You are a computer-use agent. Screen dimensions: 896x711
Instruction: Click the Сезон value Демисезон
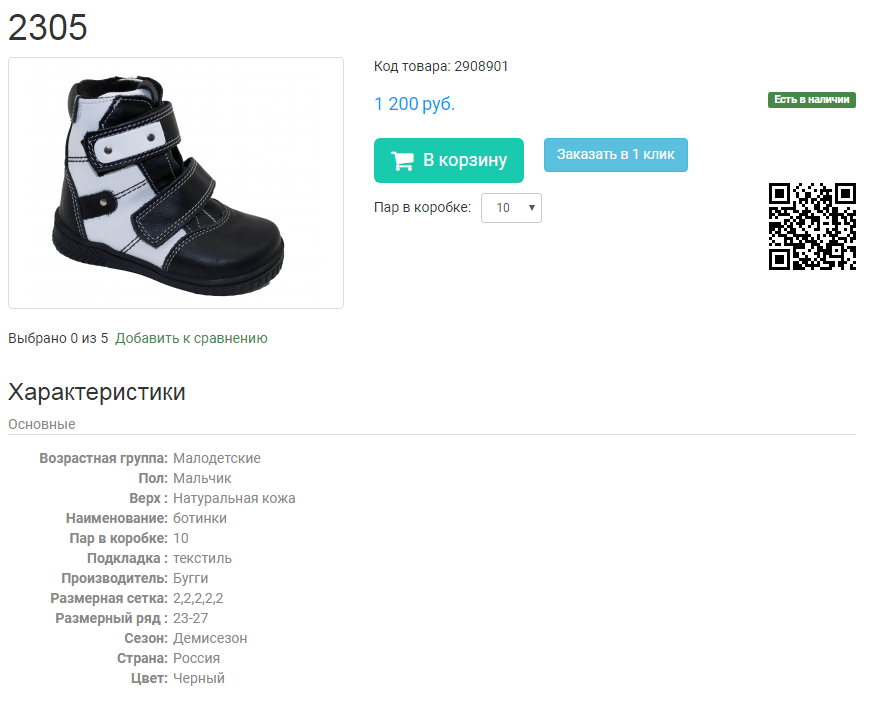point(210,638)
